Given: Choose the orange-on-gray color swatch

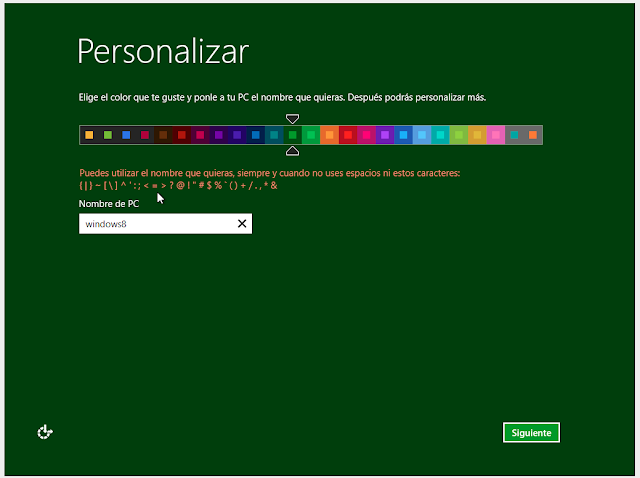Looking at the screenshot, I should click(x=533, y=135).
